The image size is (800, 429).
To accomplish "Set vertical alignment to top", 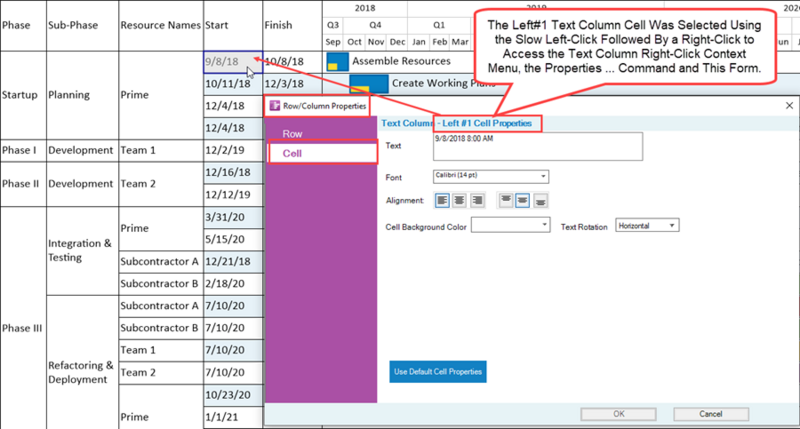I will 506,200.
